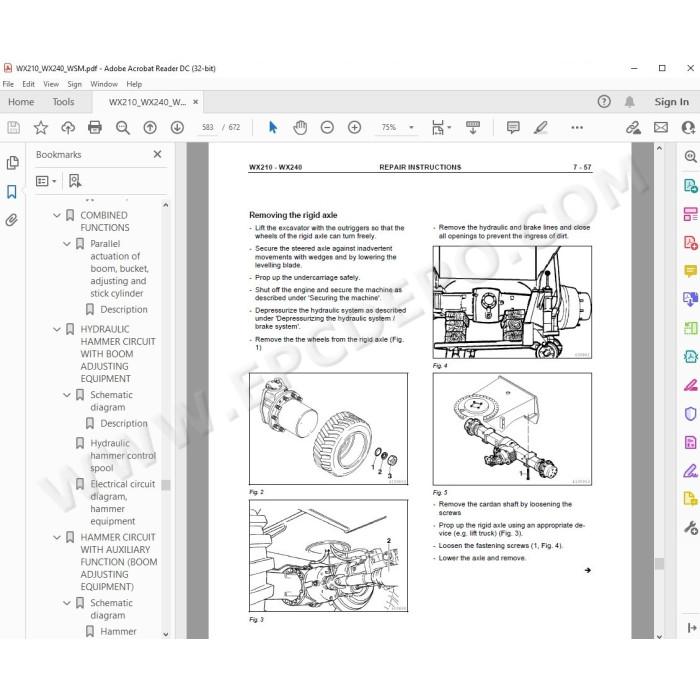
Task: Click the document scrollbar up arrow
Action: [659, 148]
